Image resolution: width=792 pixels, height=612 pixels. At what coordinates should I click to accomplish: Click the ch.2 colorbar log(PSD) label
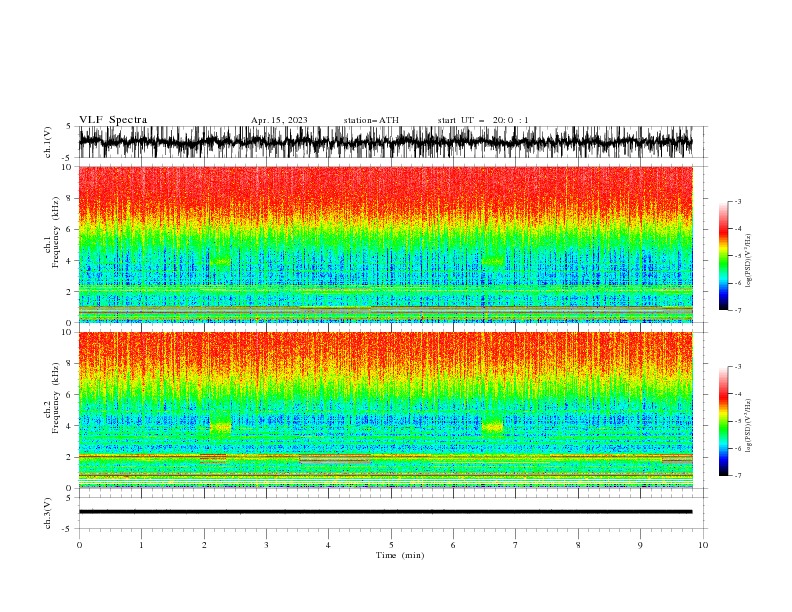[x=749, y=425]
